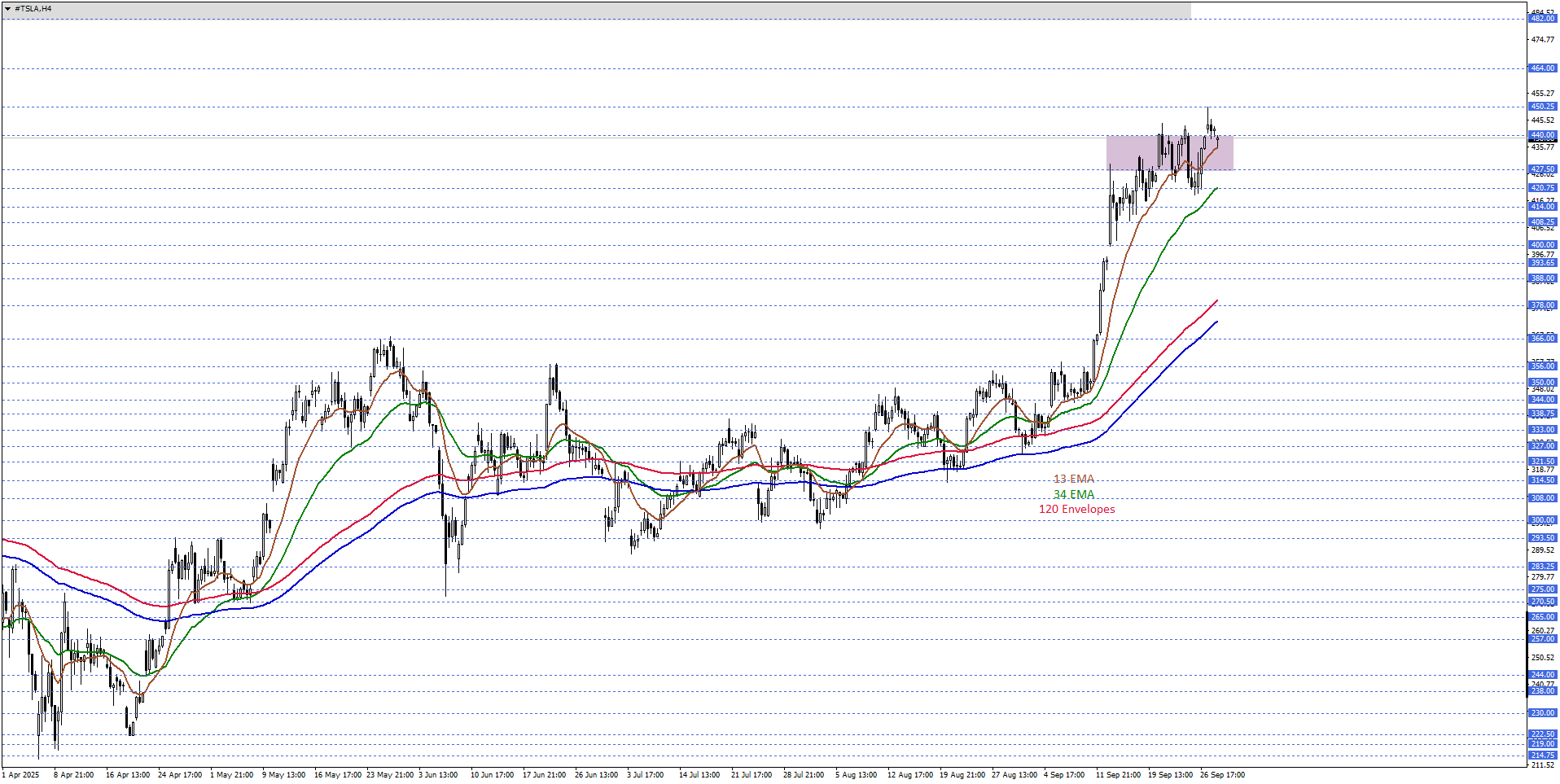Screen dimensions: 1560x784
Task: Click the 427.50 price level tag
Action: tap(1542, 169)
